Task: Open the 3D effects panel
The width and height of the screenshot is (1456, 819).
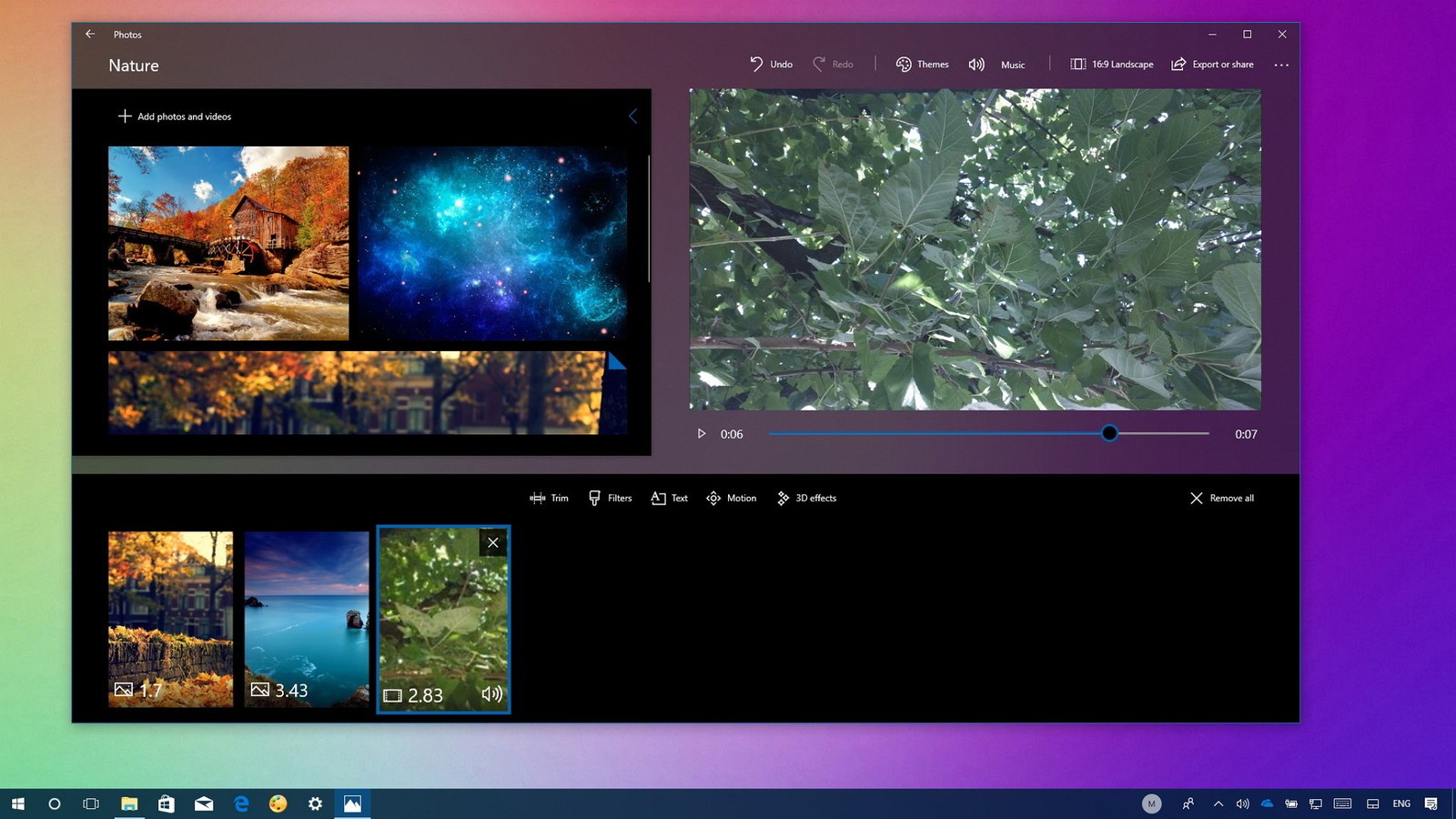Action: click(x=805, y=498)
